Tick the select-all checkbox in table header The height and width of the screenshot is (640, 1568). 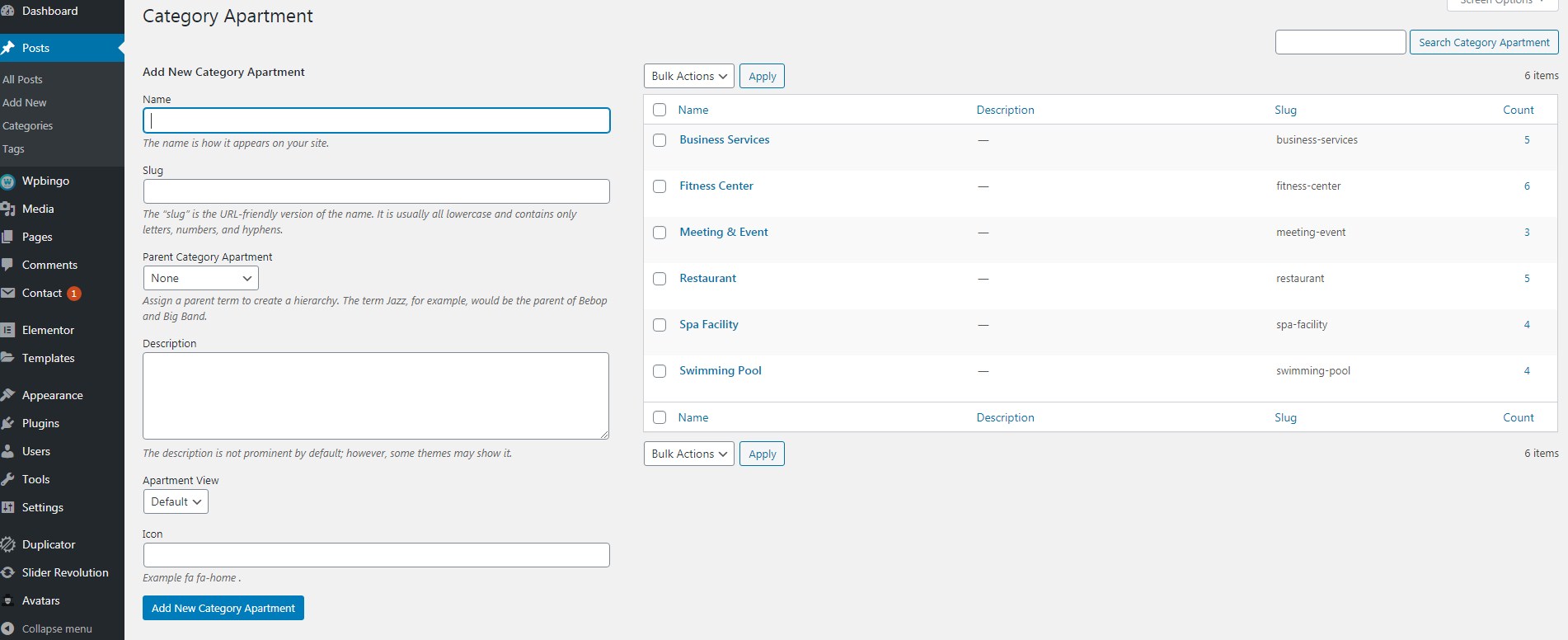point(660,110)
